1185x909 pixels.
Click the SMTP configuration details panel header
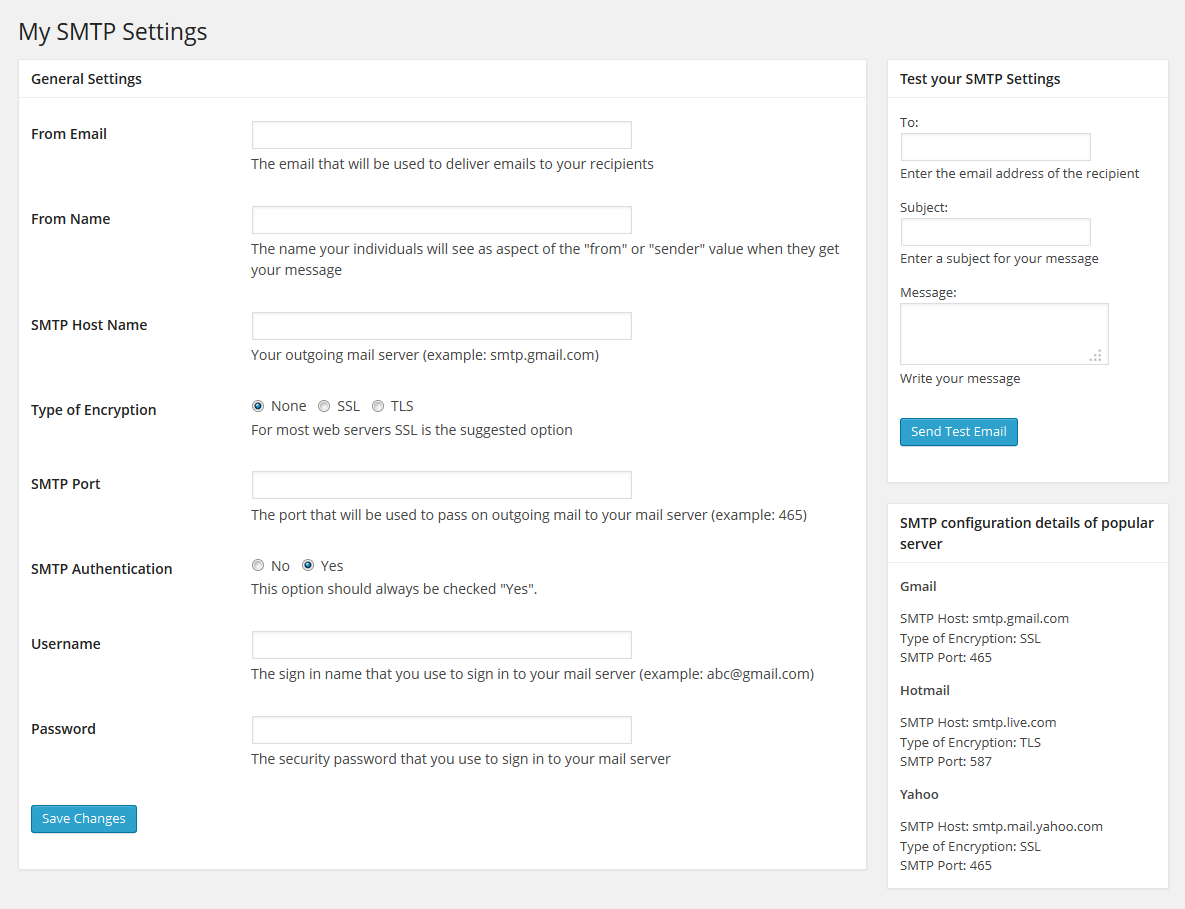click(1027, 533)
